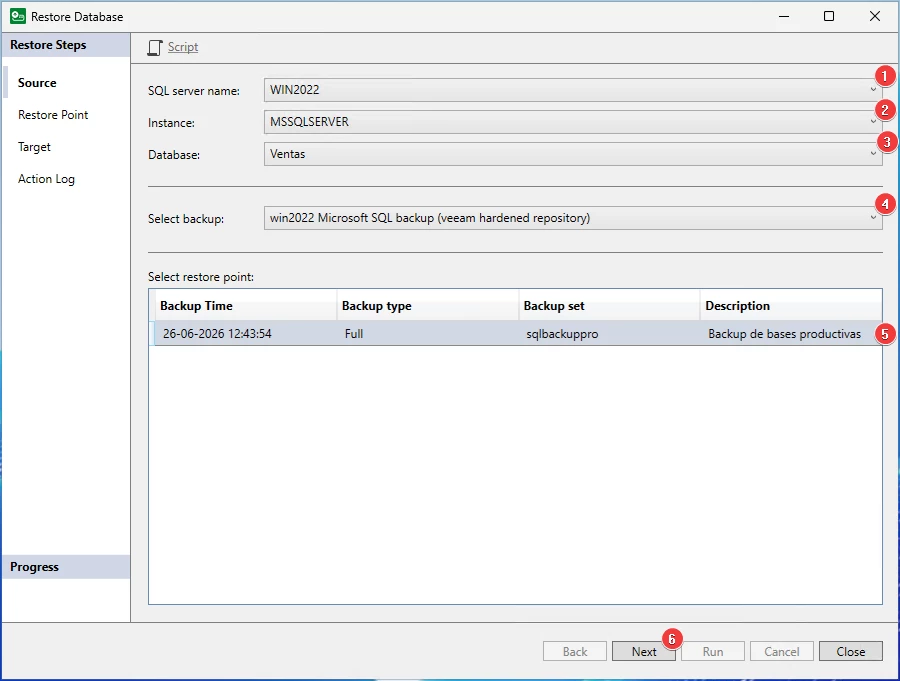Click the Backup set column header
The width and height of the screenshot is (900, 681).
pyautogui.click(x=610, y=305)
